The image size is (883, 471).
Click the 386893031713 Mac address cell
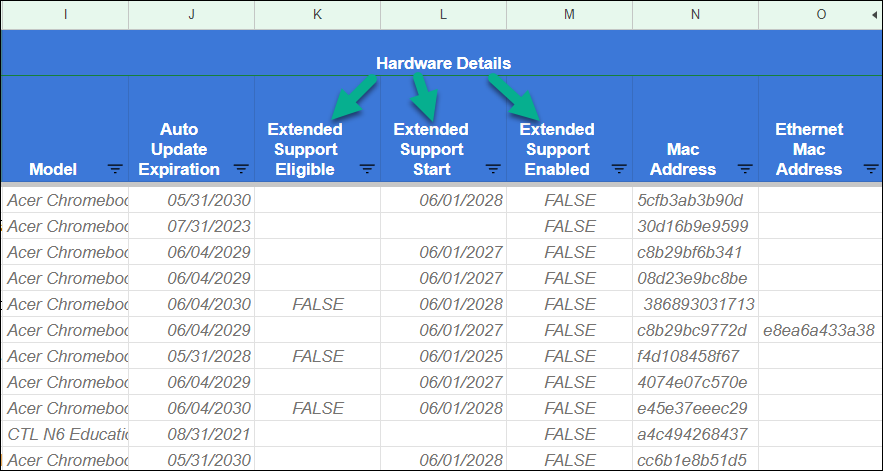(x=698, y=304)
